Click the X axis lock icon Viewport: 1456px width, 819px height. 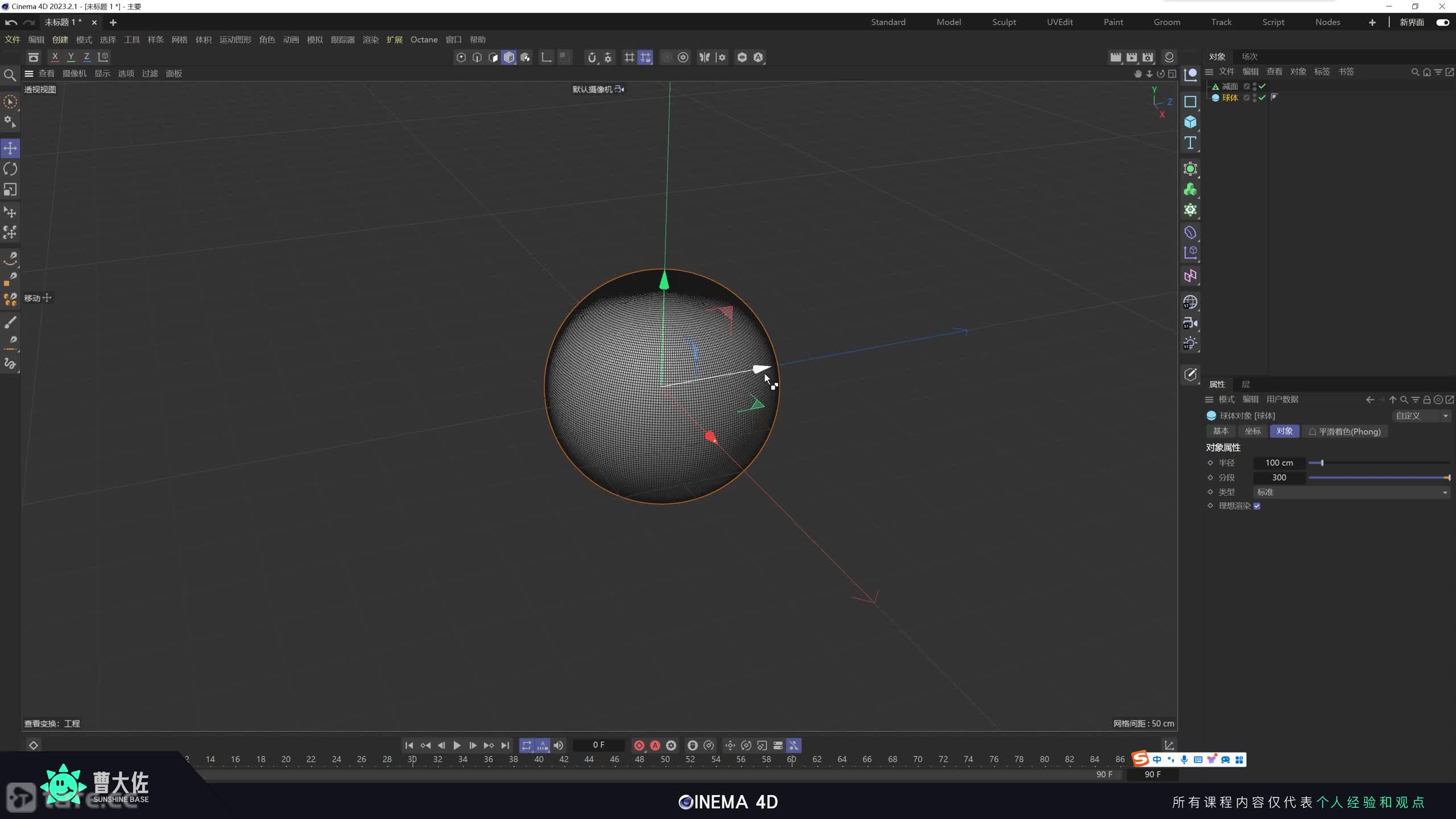tap(55, 57)
